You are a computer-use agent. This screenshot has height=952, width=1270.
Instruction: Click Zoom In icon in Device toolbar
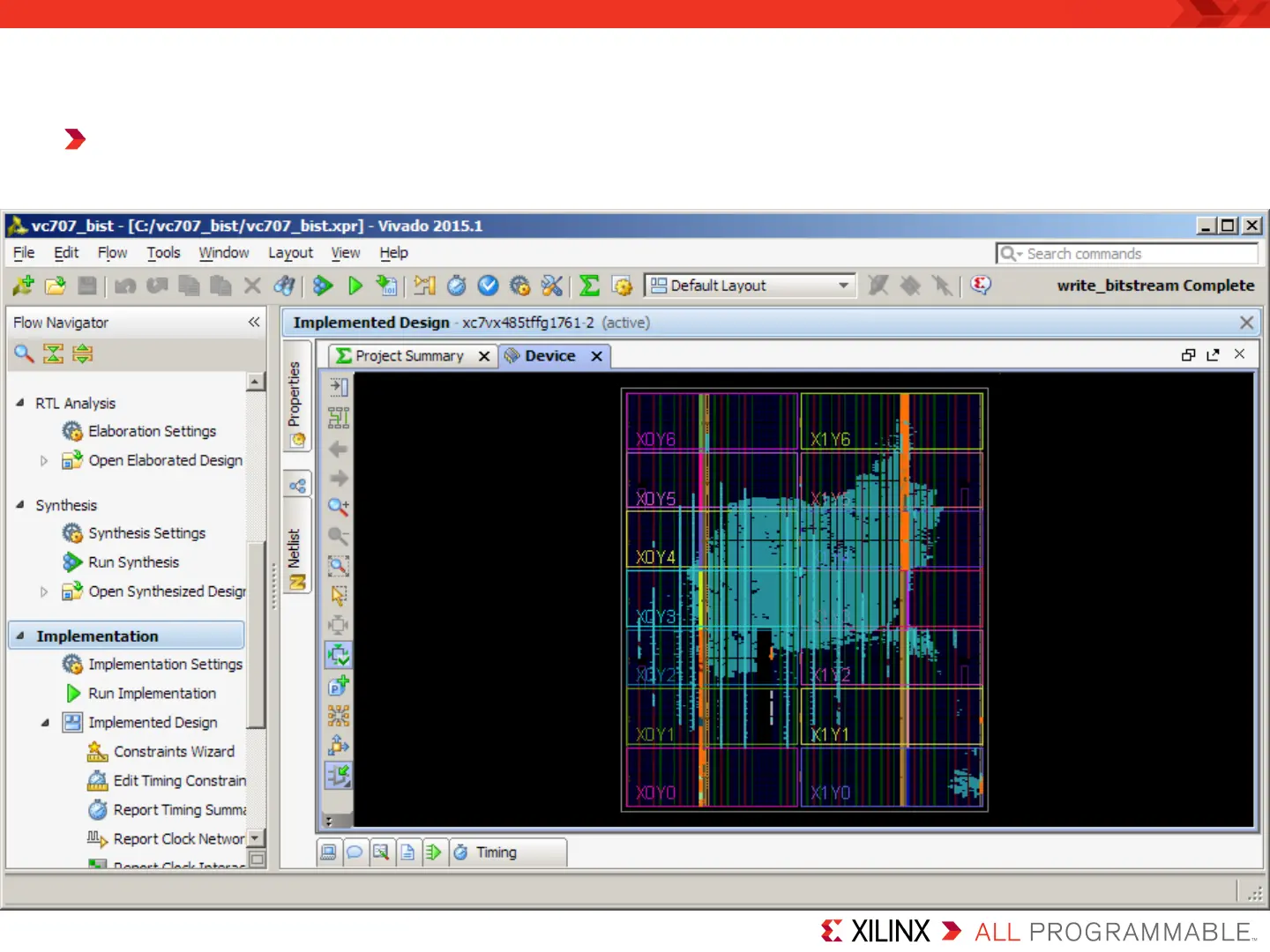[x=339, y=507]
